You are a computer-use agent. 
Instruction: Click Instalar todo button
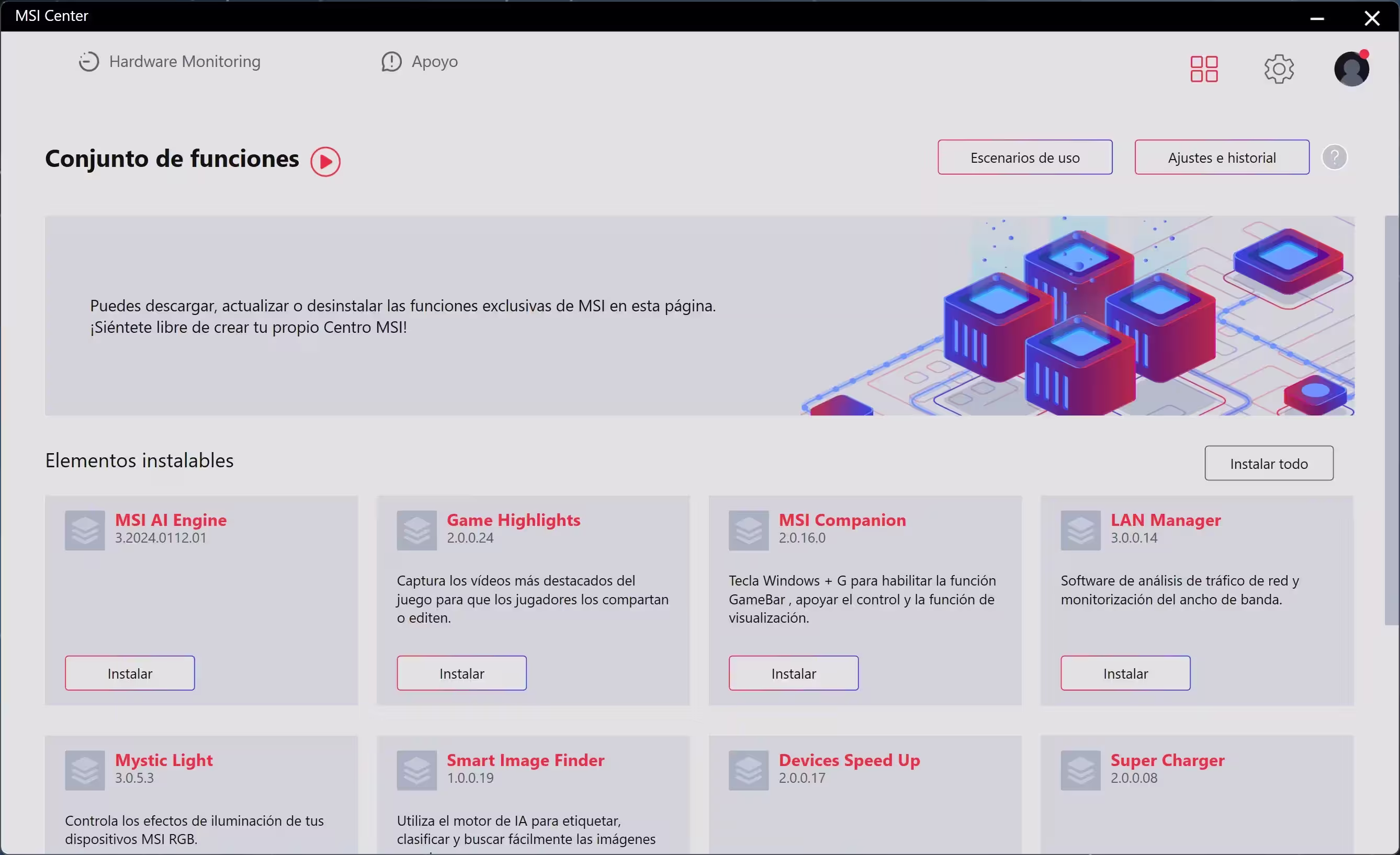click(1269, 464)
